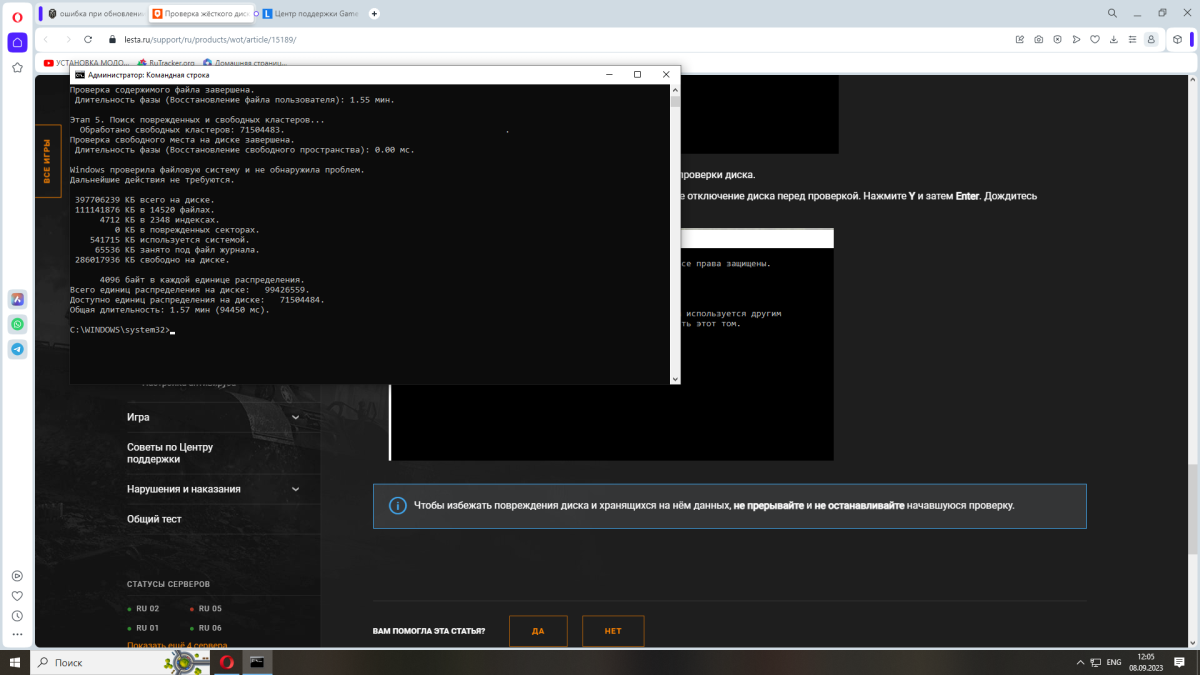Click the edit page pencil toolbar icon
The height and width of the screenshot is (675, 1200).
point(1020,39)
